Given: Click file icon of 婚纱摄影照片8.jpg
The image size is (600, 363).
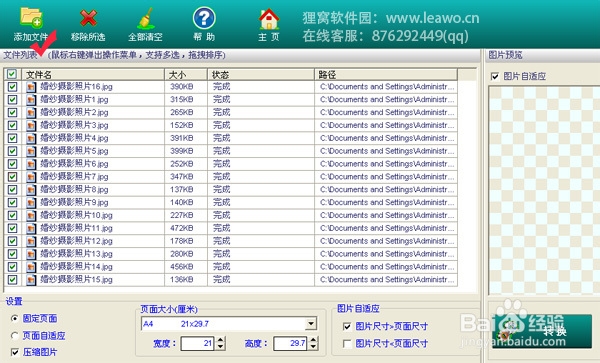Looking at the screenshot, I should tap(31, 190).
